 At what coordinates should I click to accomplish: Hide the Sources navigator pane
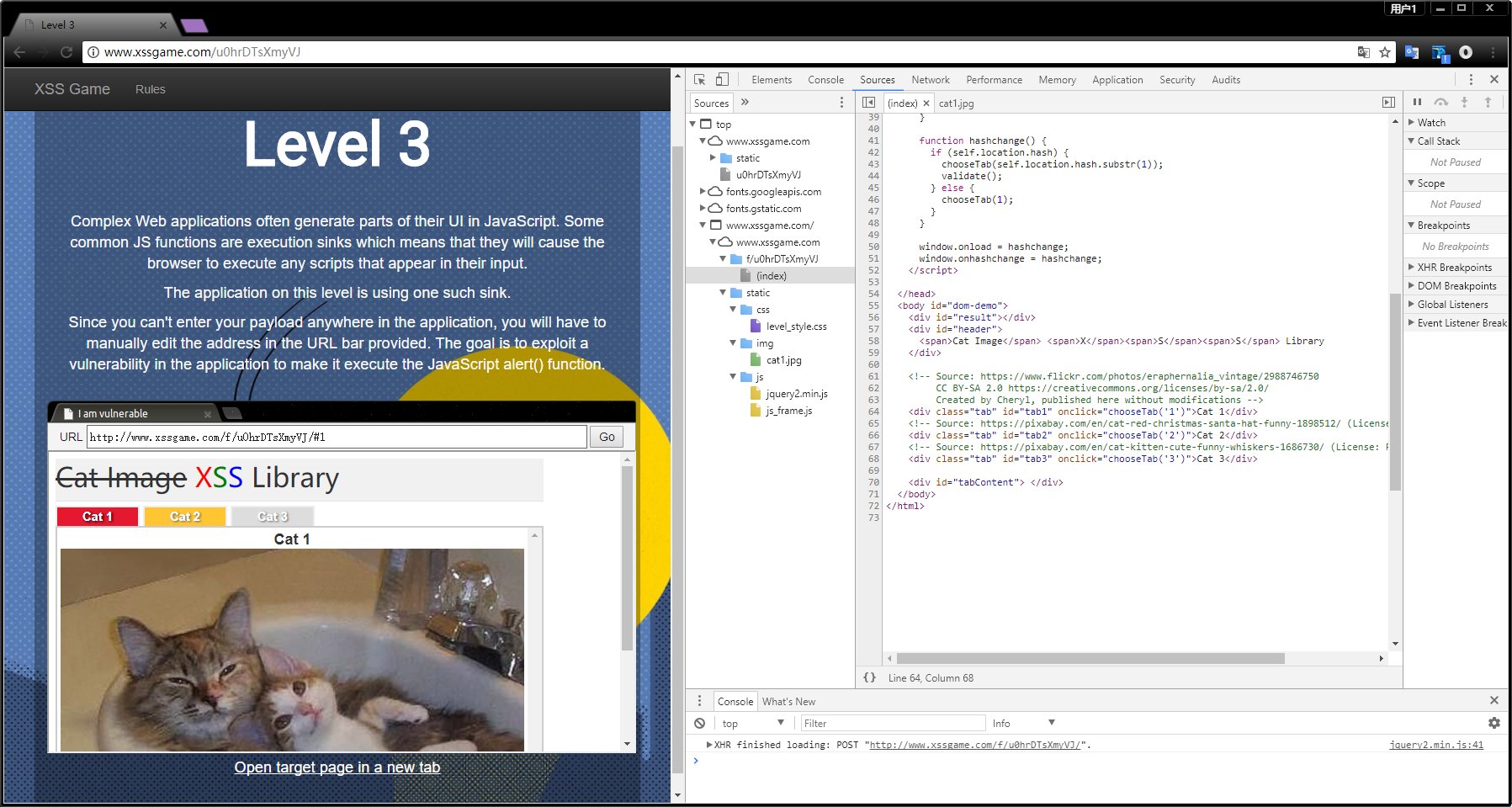click(x=868, y=103)
